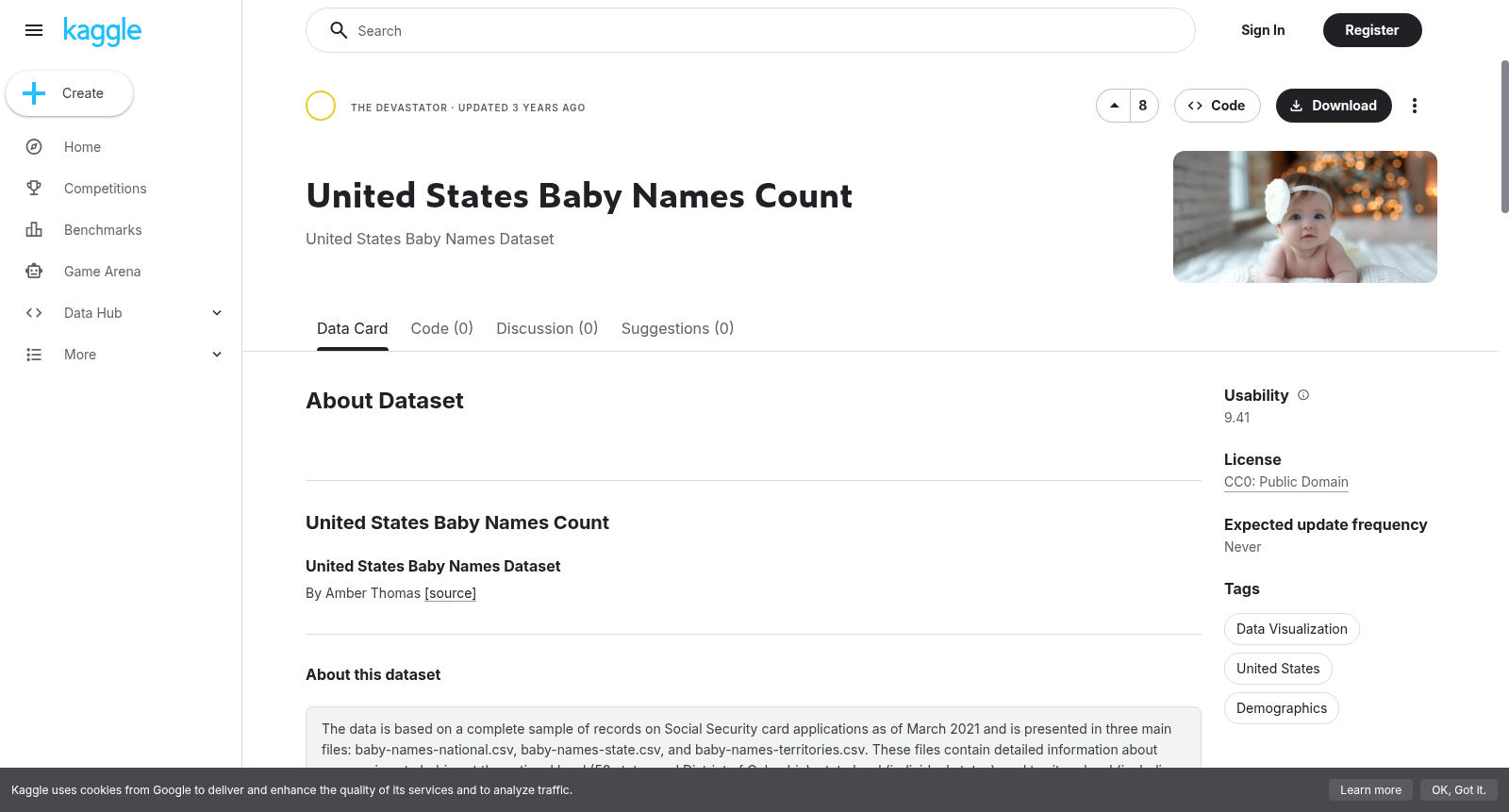Click the Data Hub code icon
1509x812 pixels.
point(34,313)
